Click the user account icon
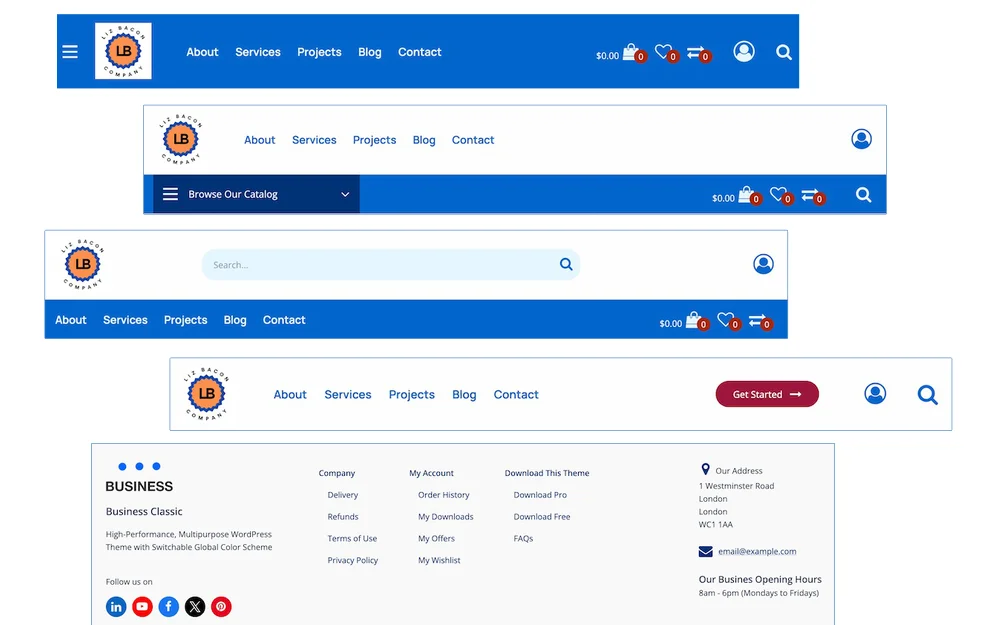This screenshot has width=1000, height=625. (x=744, y=51)
